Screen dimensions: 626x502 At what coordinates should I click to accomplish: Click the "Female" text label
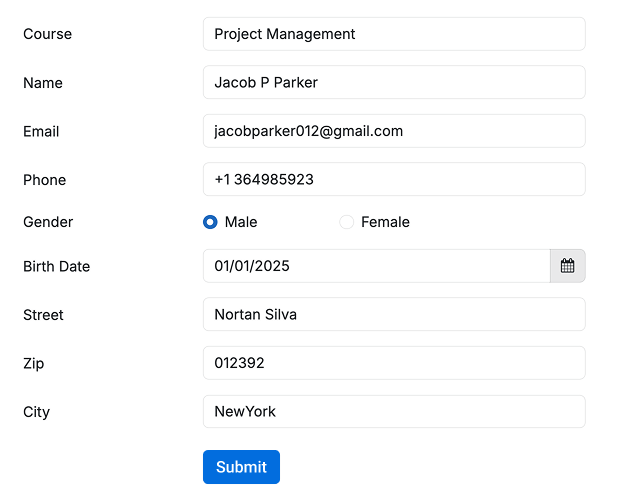pos(385,222)
